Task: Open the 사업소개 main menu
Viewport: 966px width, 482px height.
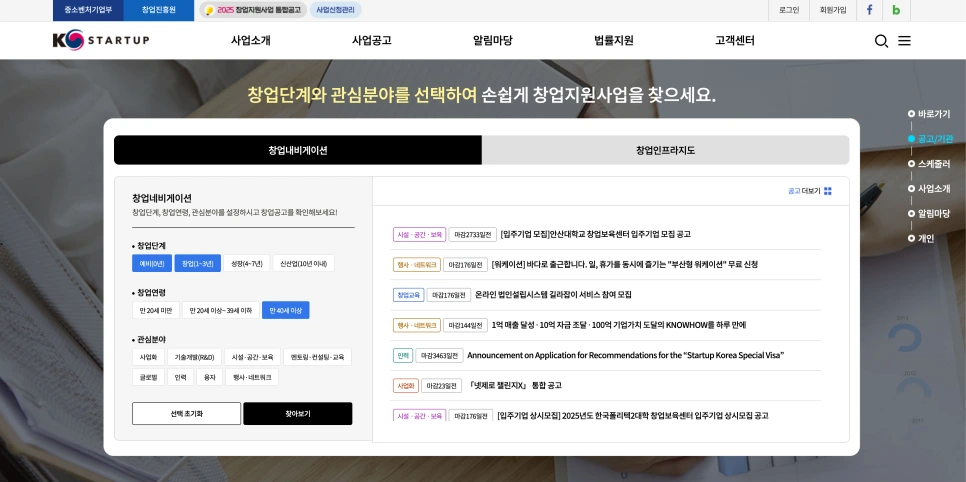Action: 251,41
